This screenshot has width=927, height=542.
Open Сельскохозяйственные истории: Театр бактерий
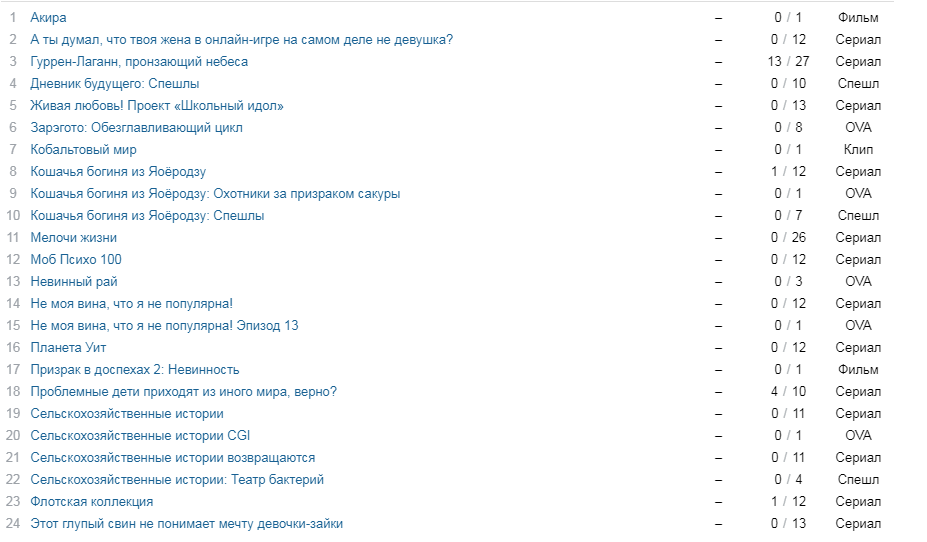click(177, 479)
